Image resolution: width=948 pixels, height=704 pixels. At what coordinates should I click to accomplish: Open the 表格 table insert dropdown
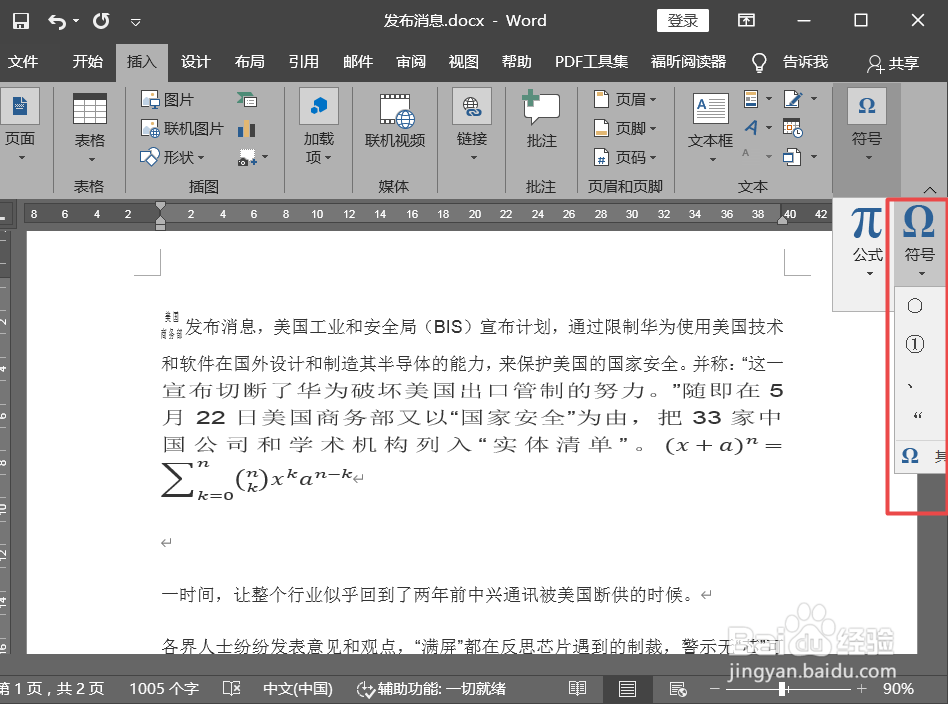click(89, 127)
